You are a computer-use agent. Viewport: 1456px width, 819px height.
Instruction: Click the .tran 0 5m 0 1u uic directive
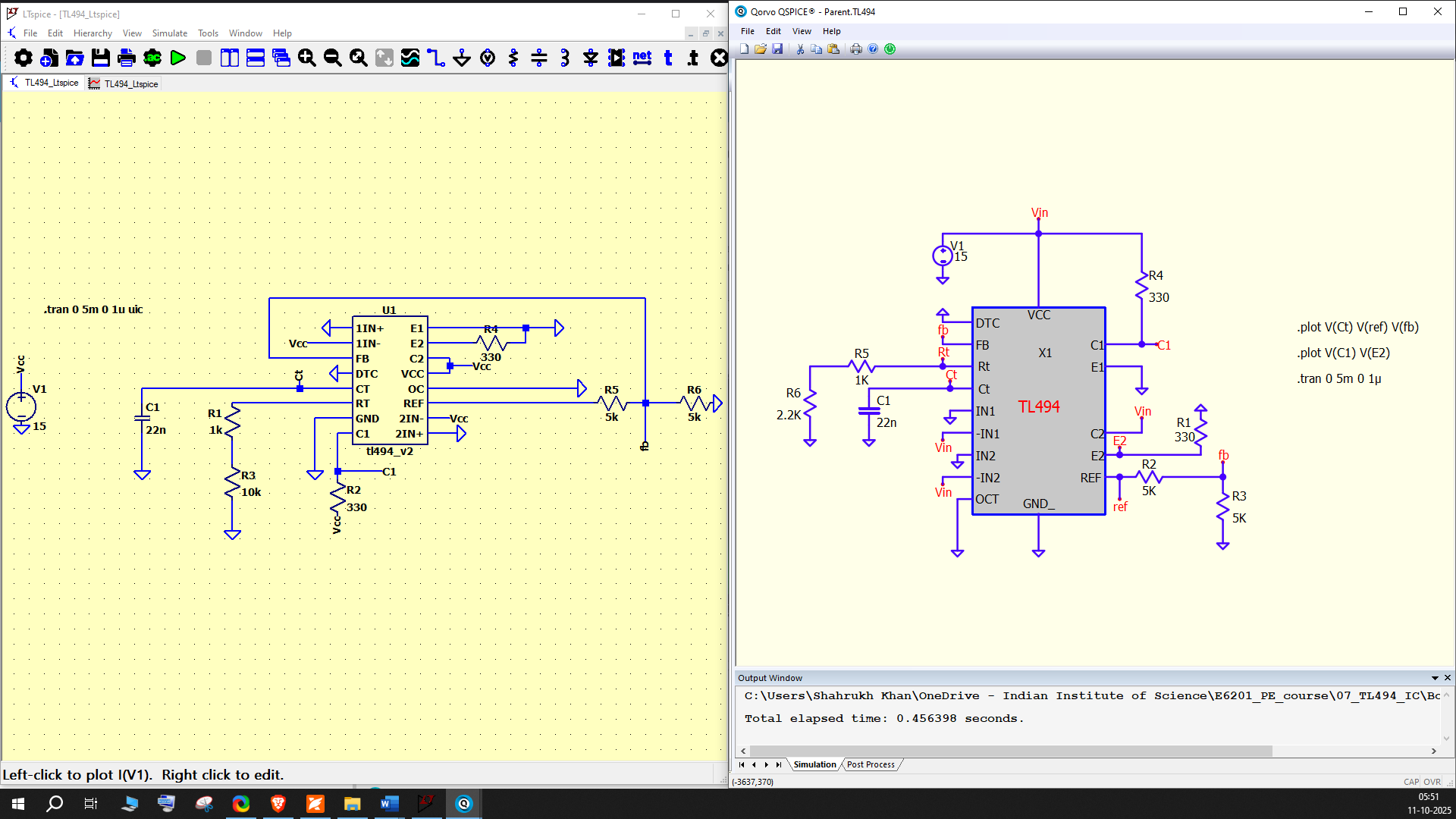pyautogui.click(x=93, y=309)
